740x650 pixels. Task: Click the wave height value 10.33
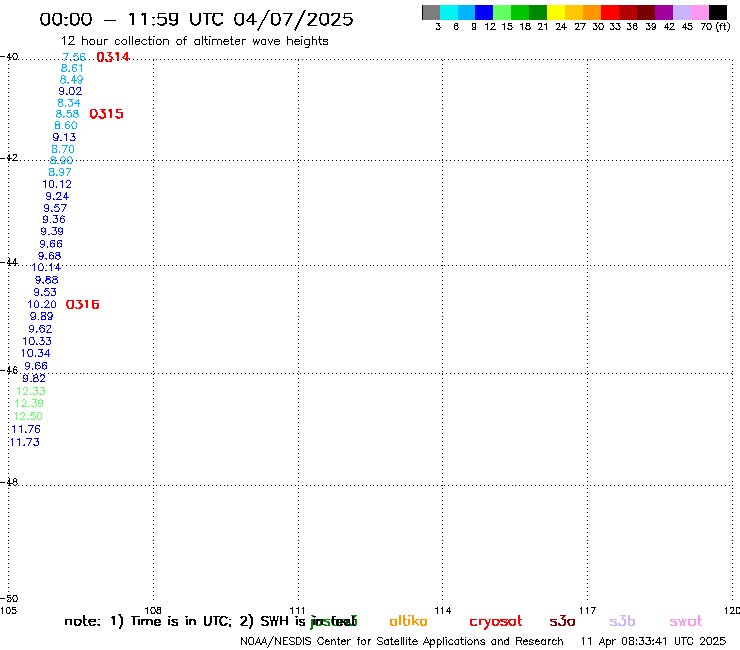tap(37, 341)
